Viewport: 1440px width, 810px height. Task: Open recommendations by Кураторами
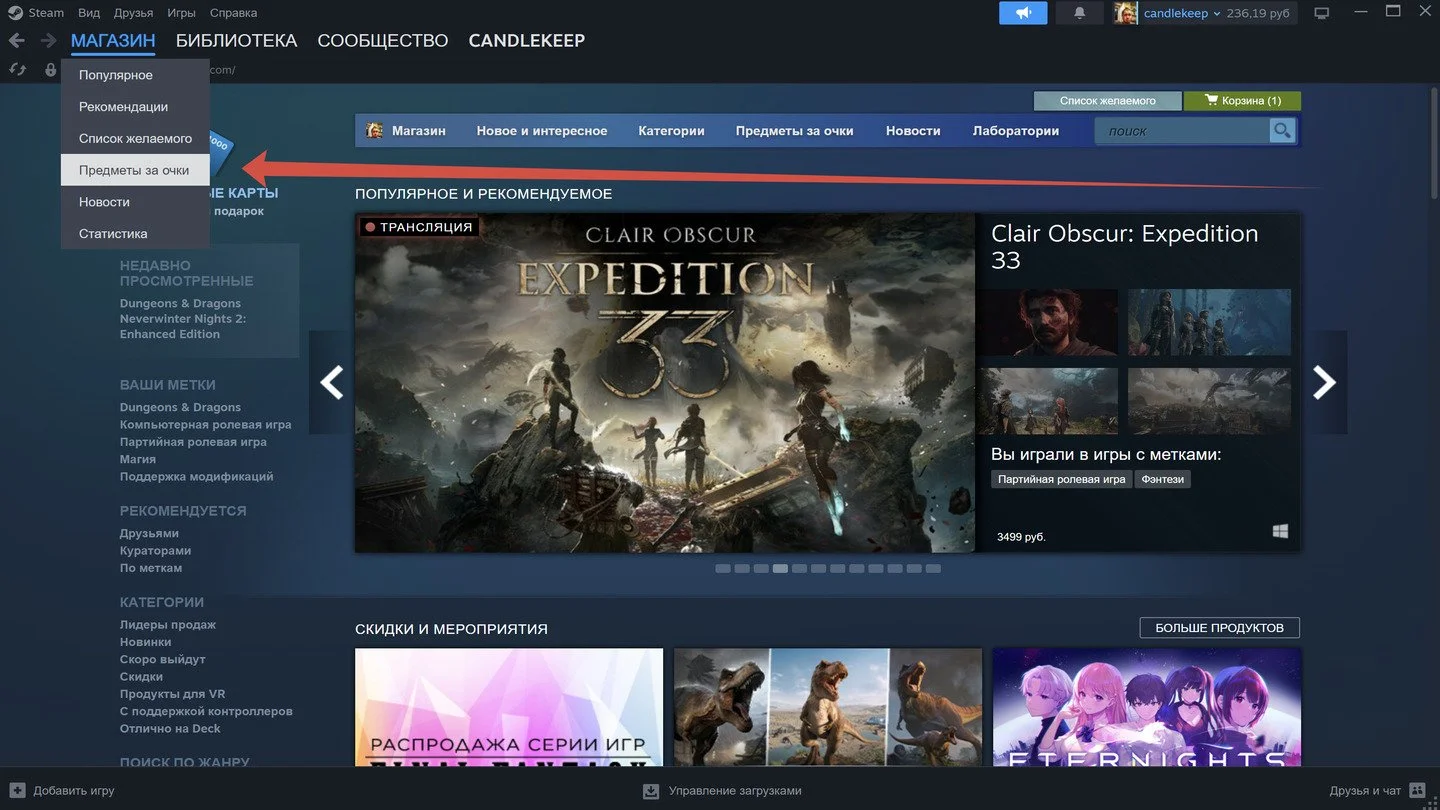click(156, 551)
